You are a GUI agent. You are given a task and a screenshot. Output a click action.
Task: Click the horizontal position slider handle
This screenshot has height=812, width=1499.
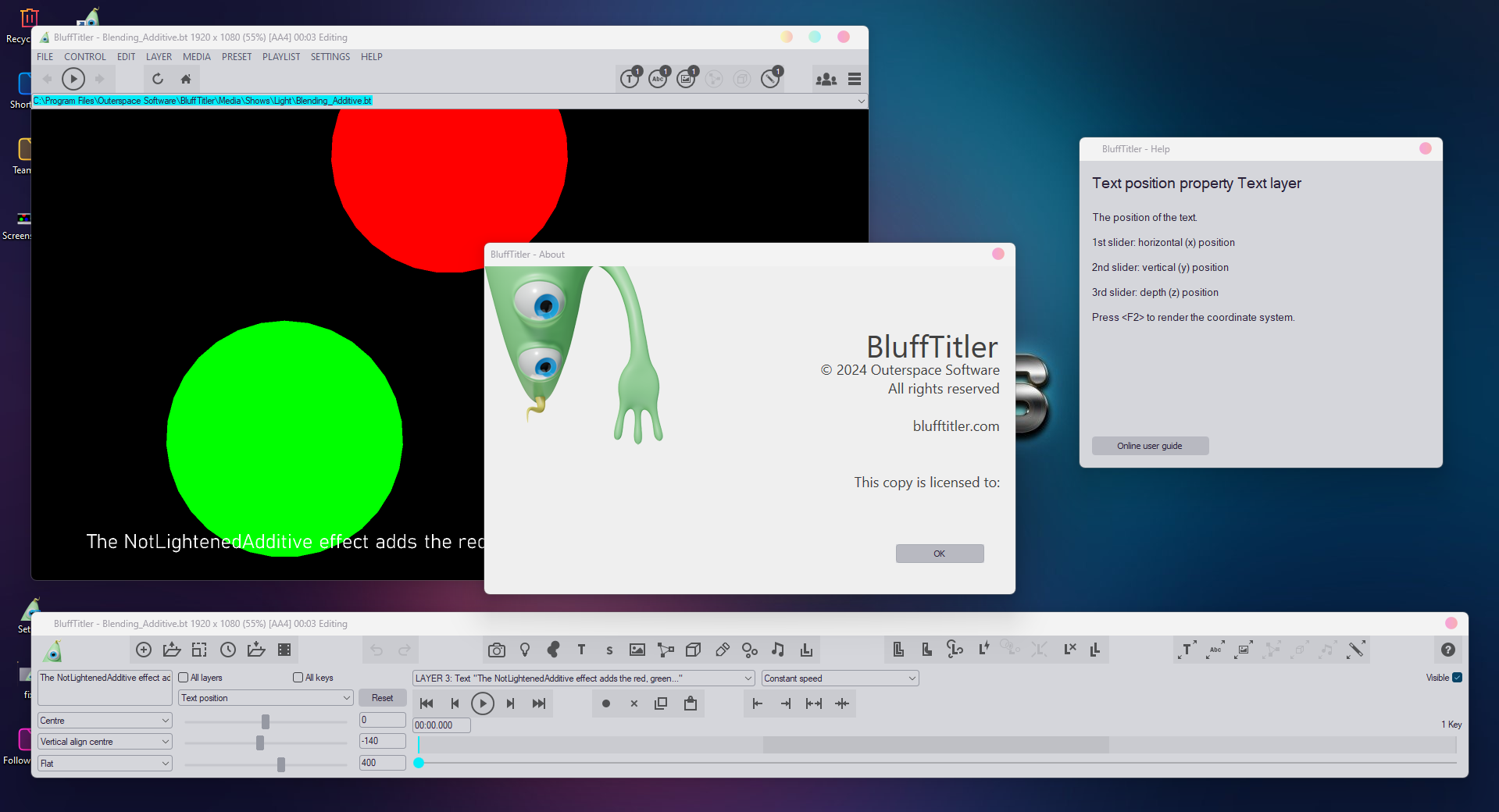[x=266, y=721]
